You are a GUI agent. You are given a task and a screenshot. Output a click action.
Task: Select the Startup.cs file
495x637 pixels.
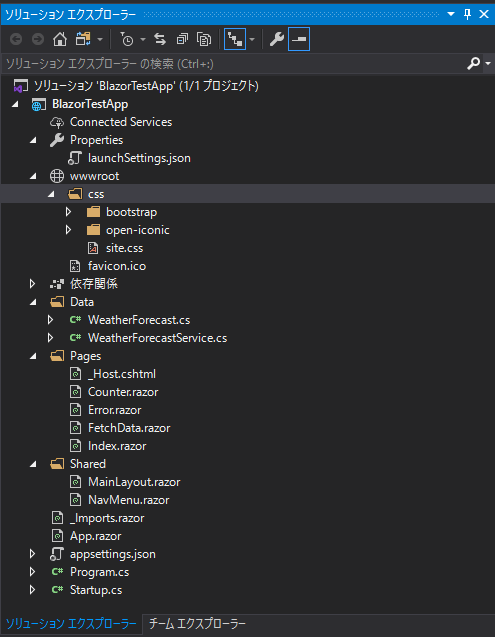96,590
